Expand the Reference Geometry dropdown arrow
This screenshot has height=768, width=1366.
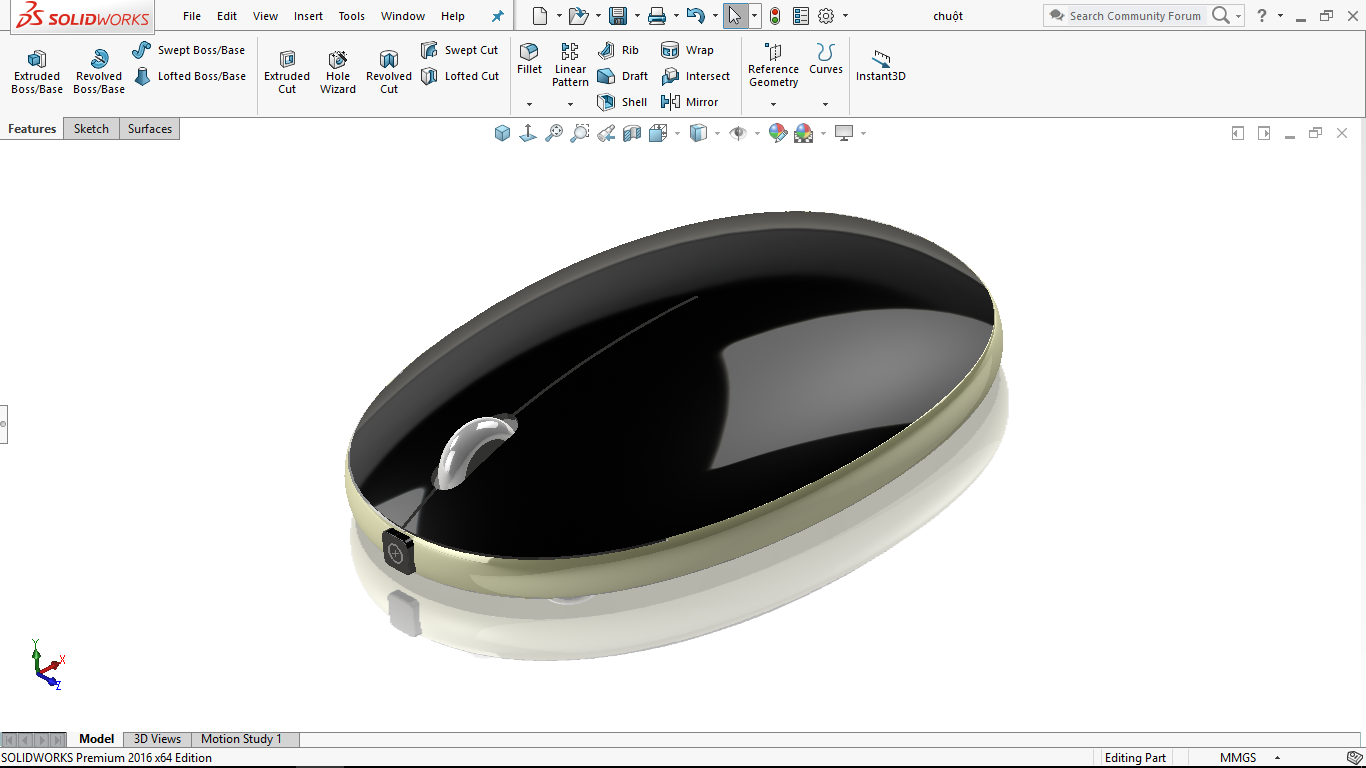coord(773,104)
